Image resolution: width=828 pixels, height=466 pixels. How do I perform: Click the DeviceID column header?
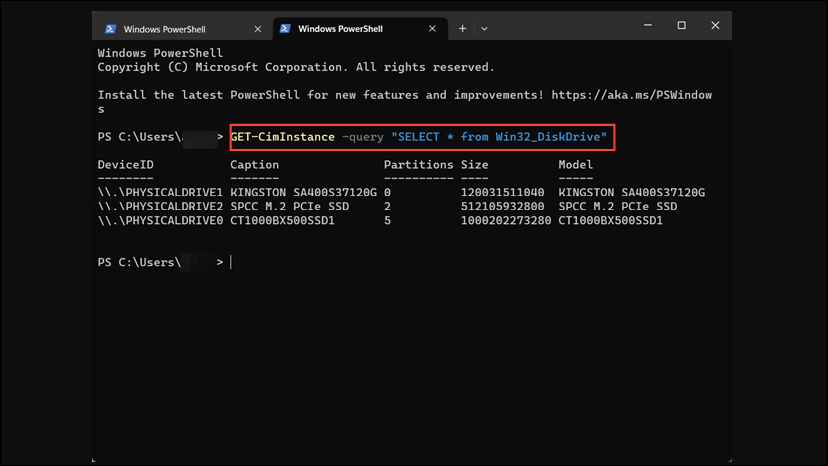(x=126, y=165)
